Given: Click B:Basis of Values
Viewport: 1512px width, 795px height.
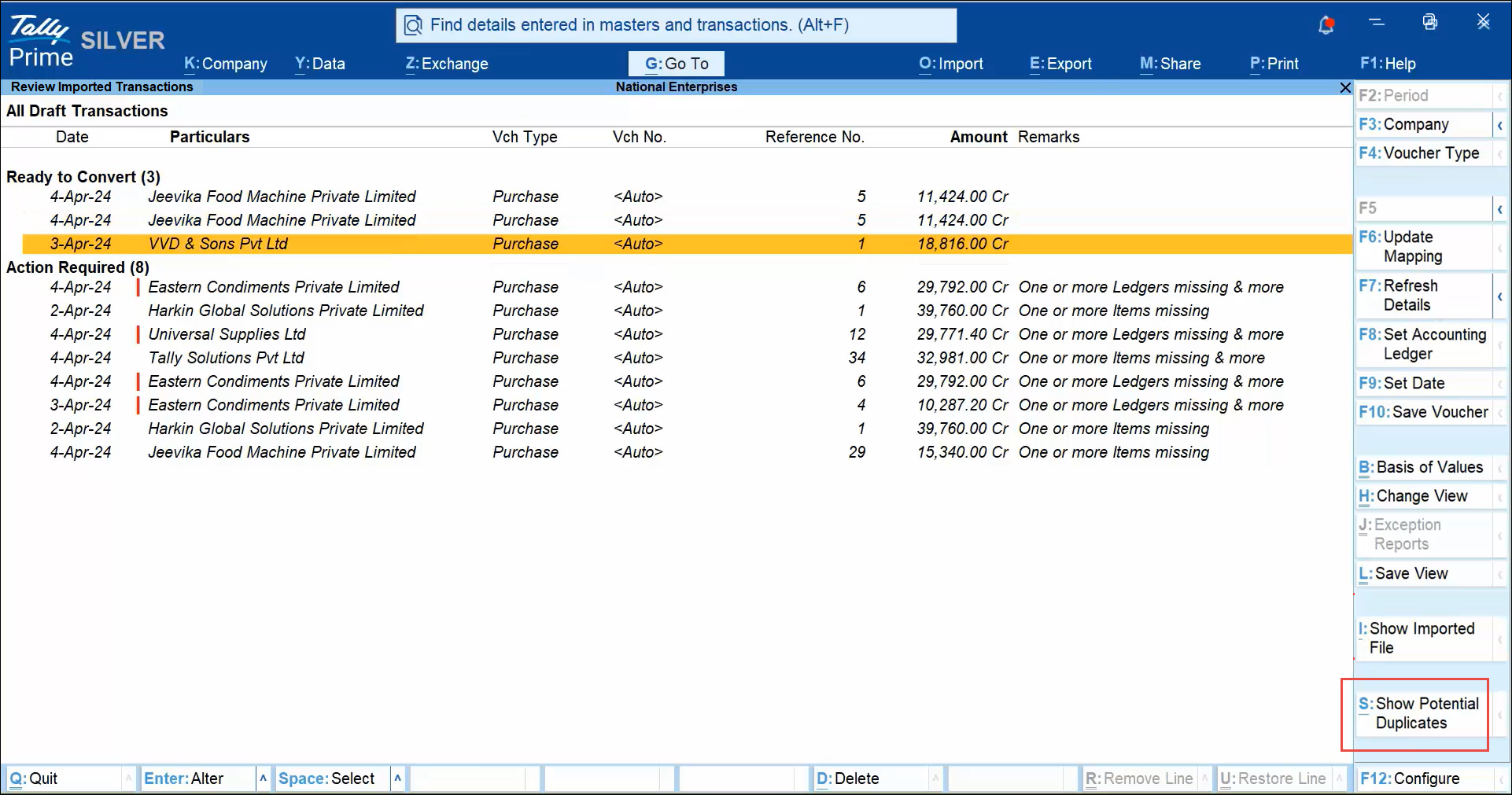Looking at the screenshot, I should pos(1423,467).
